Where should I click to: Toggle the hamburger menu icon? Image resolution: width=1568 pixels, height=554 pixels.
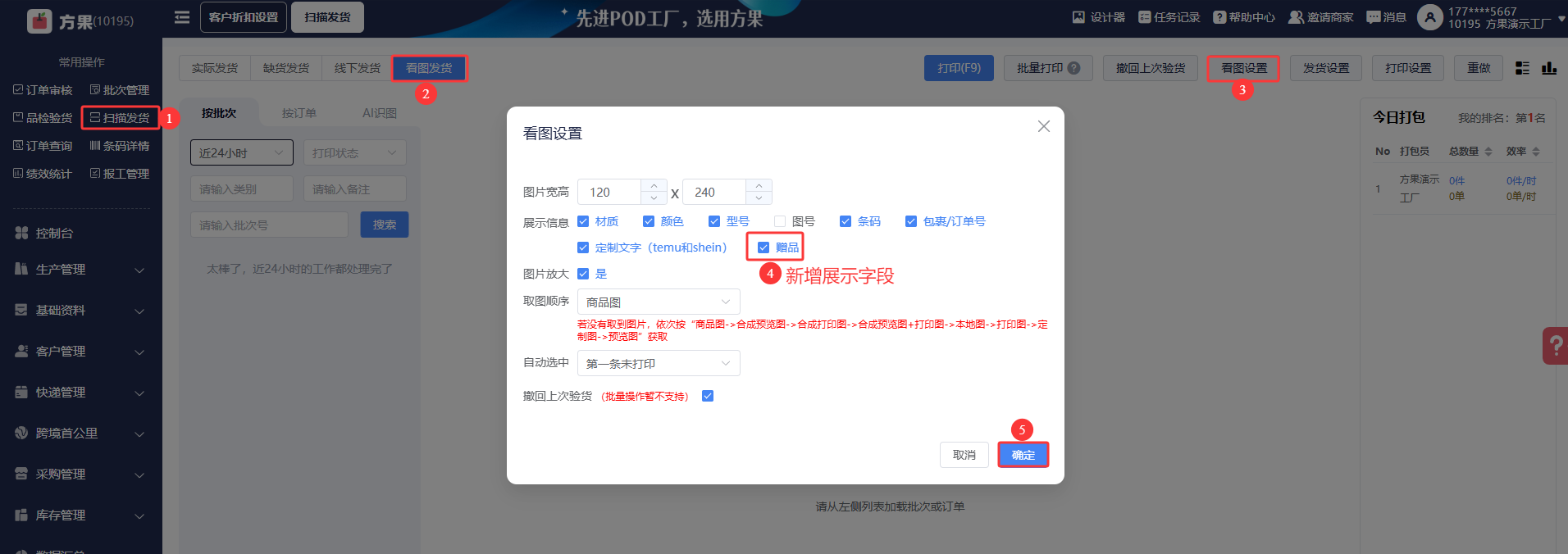[x=182, y=17]
